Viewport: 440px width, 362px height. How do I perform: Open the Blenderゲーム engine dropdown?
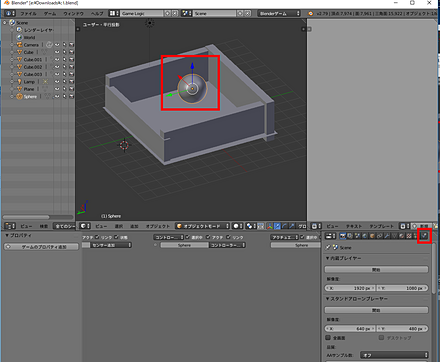pos(279,13)
